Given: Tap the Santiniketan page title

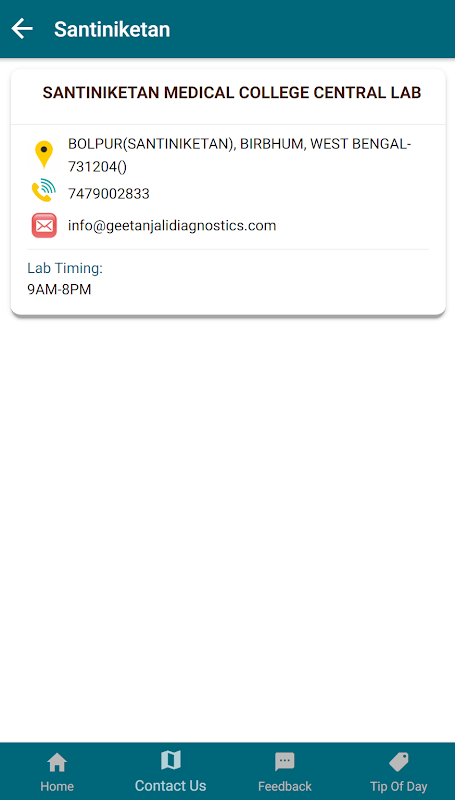Looking at the screenshot, I should coord(112,29).
